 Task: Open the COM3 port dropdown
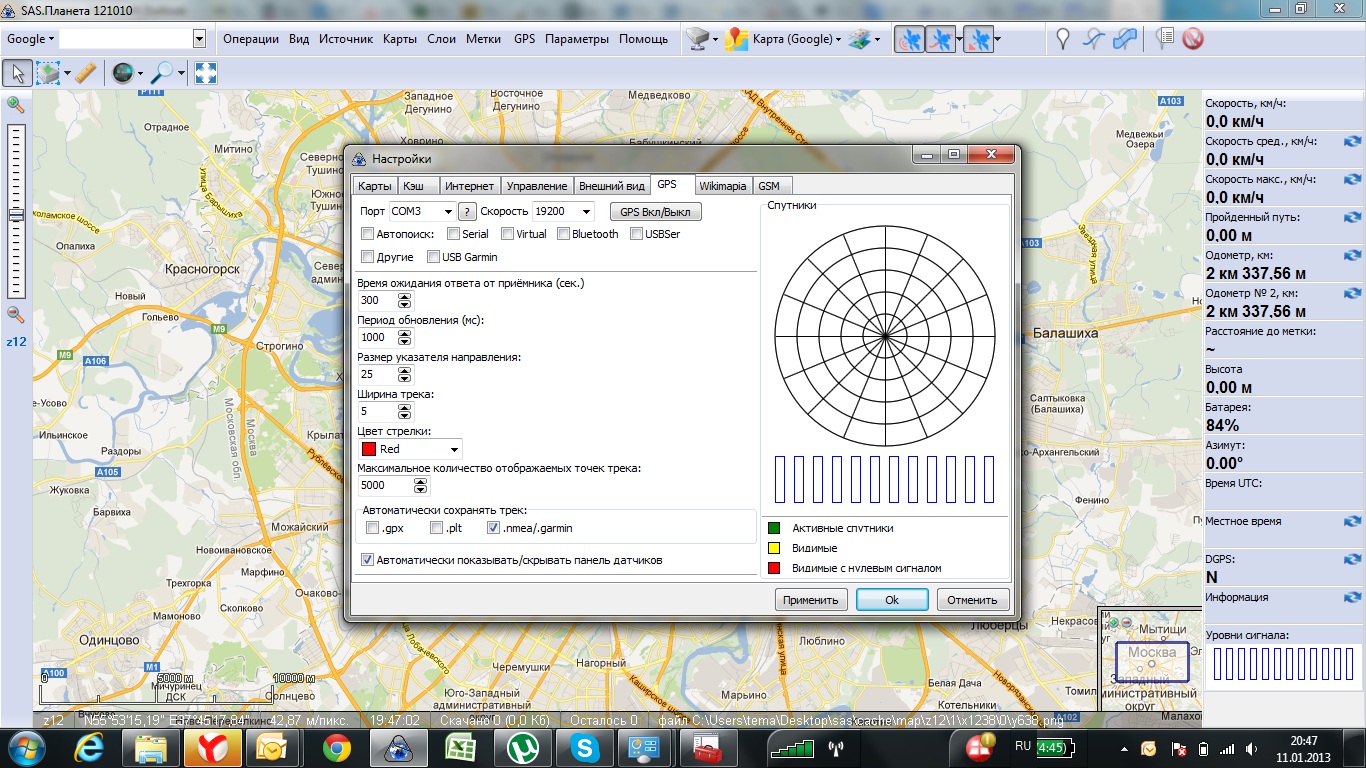[447, 212]
